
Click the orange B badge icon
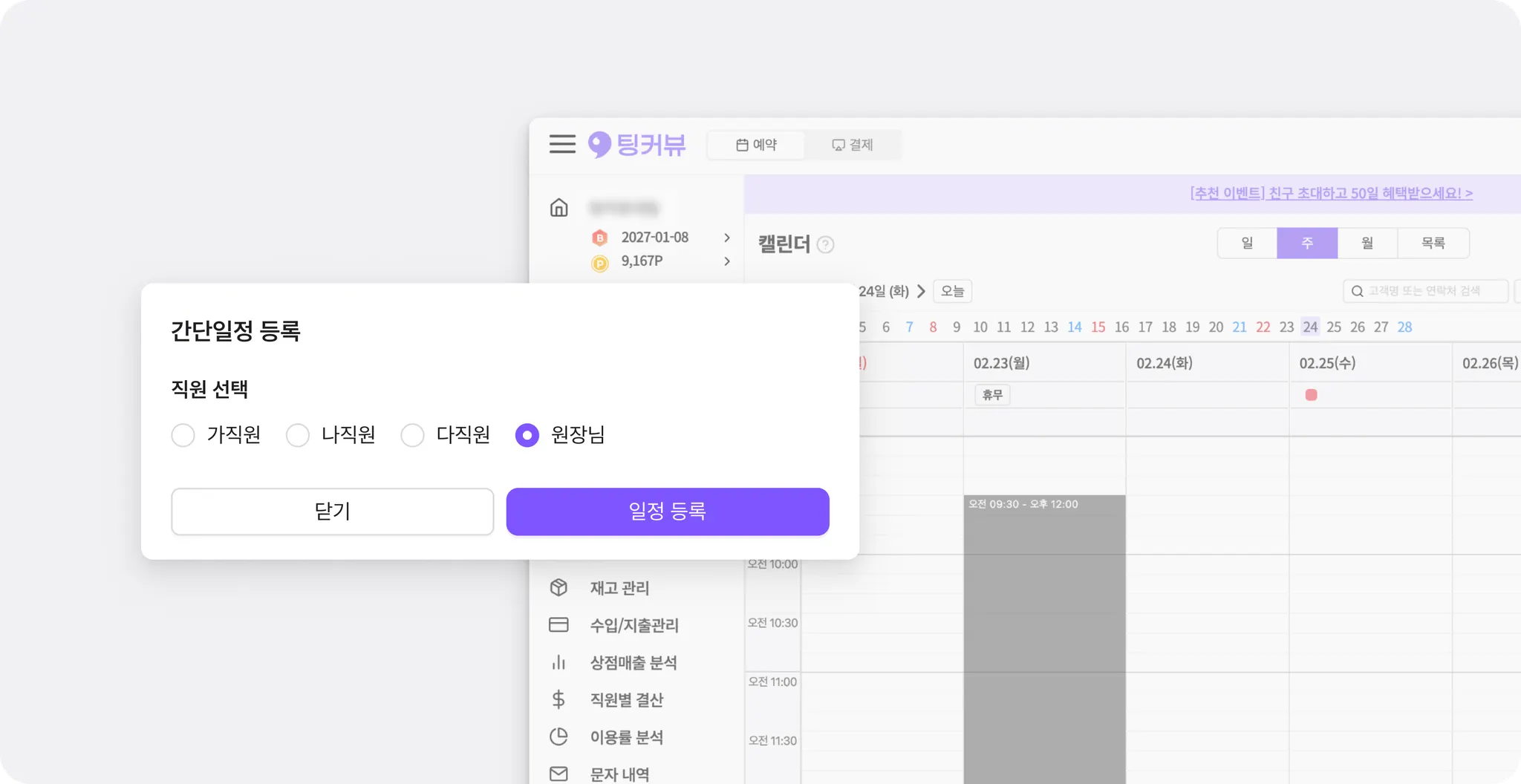point(599,238)
